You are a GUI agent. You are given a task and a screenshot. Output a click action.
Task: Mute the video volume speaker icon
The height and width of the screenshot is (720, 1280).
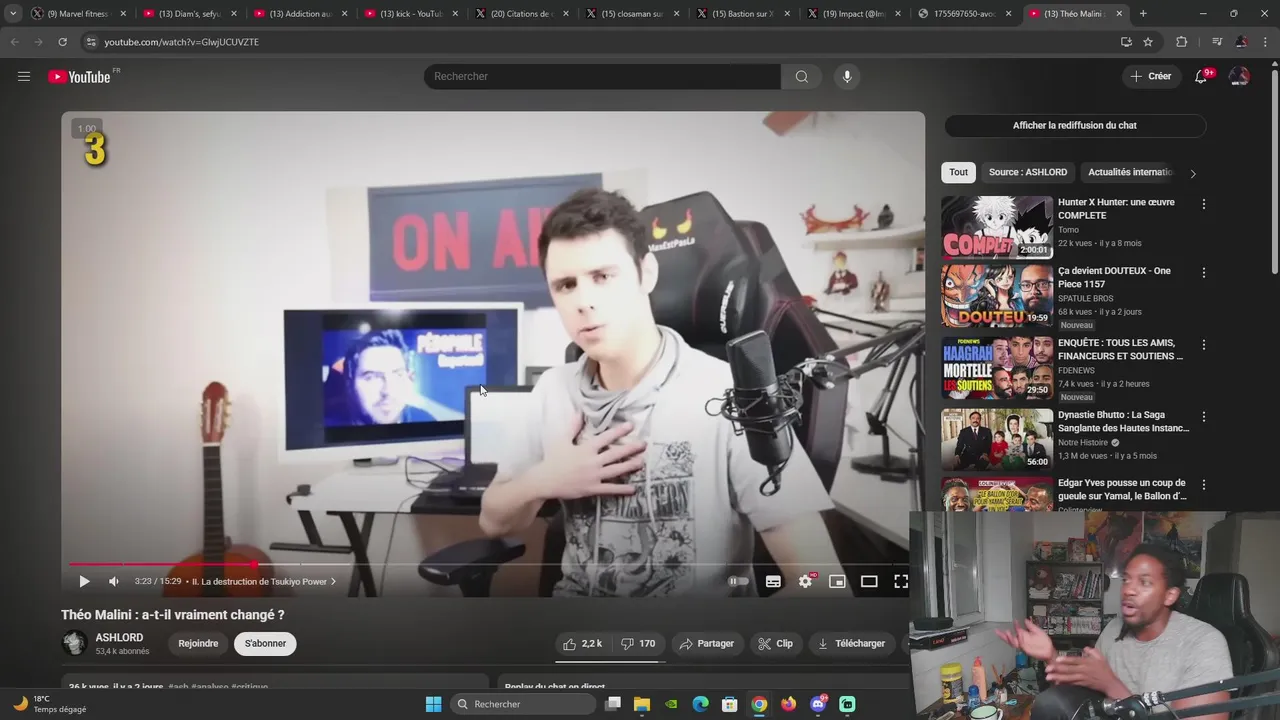click(114, 581)
